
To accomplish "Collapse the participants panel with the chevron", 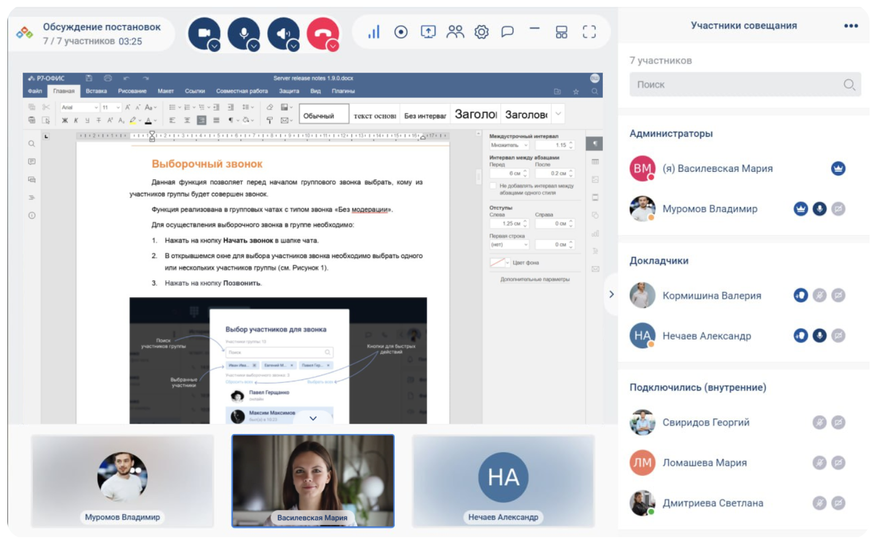I will point(611,295).
